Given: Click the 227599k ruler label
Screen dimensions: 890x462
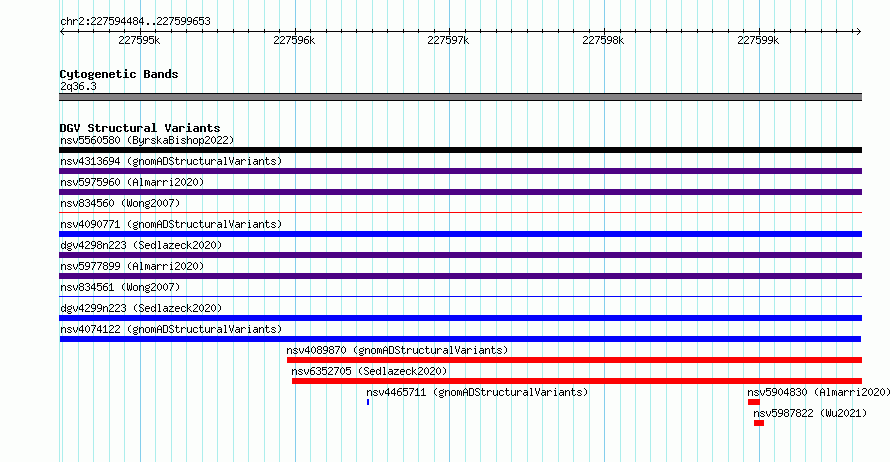Looking at the screenshot, I should [758, 40].
